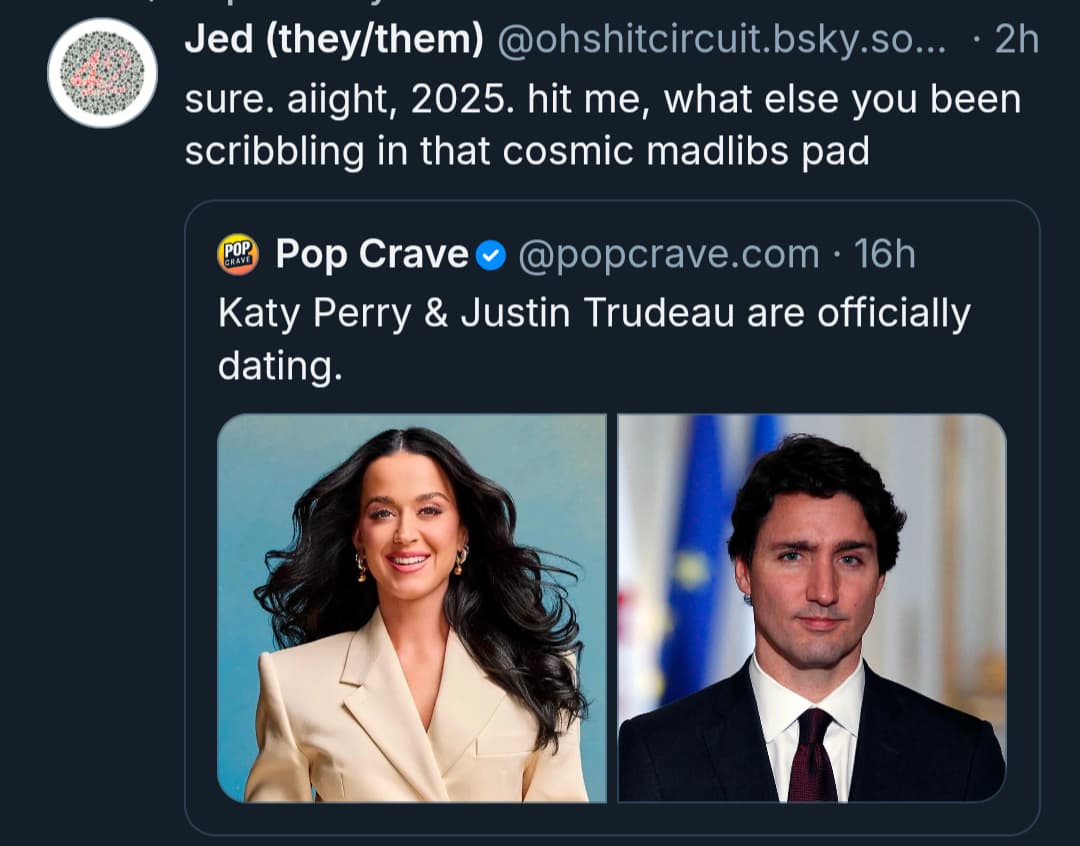Click the "sure. aiight, 2025" post text
Viewport: 1080px width, 846px height.
600,99
